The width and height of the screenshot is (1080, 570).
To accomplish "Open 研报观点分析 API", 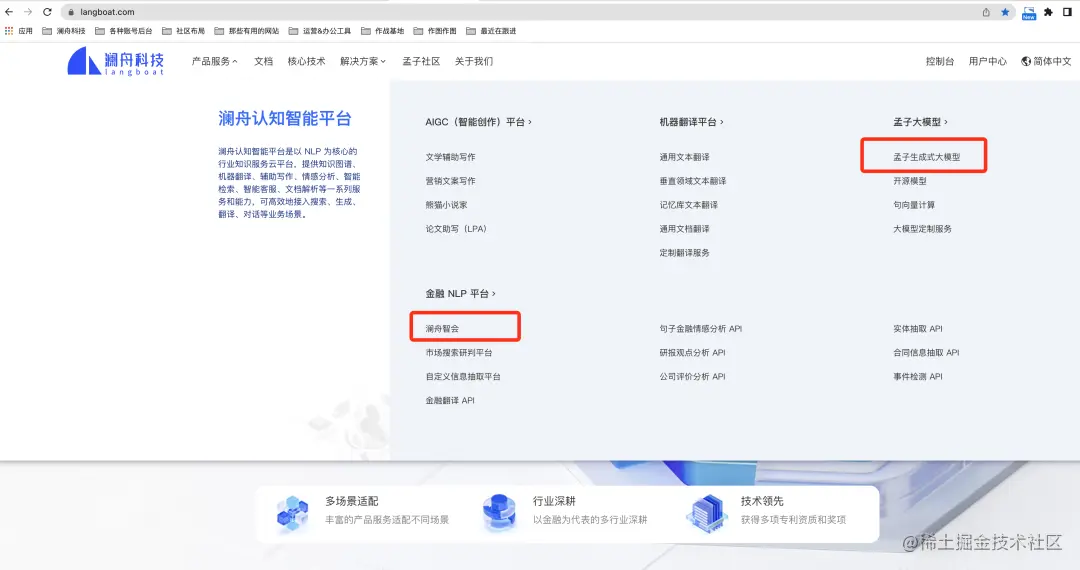I will tap(692, 352).
